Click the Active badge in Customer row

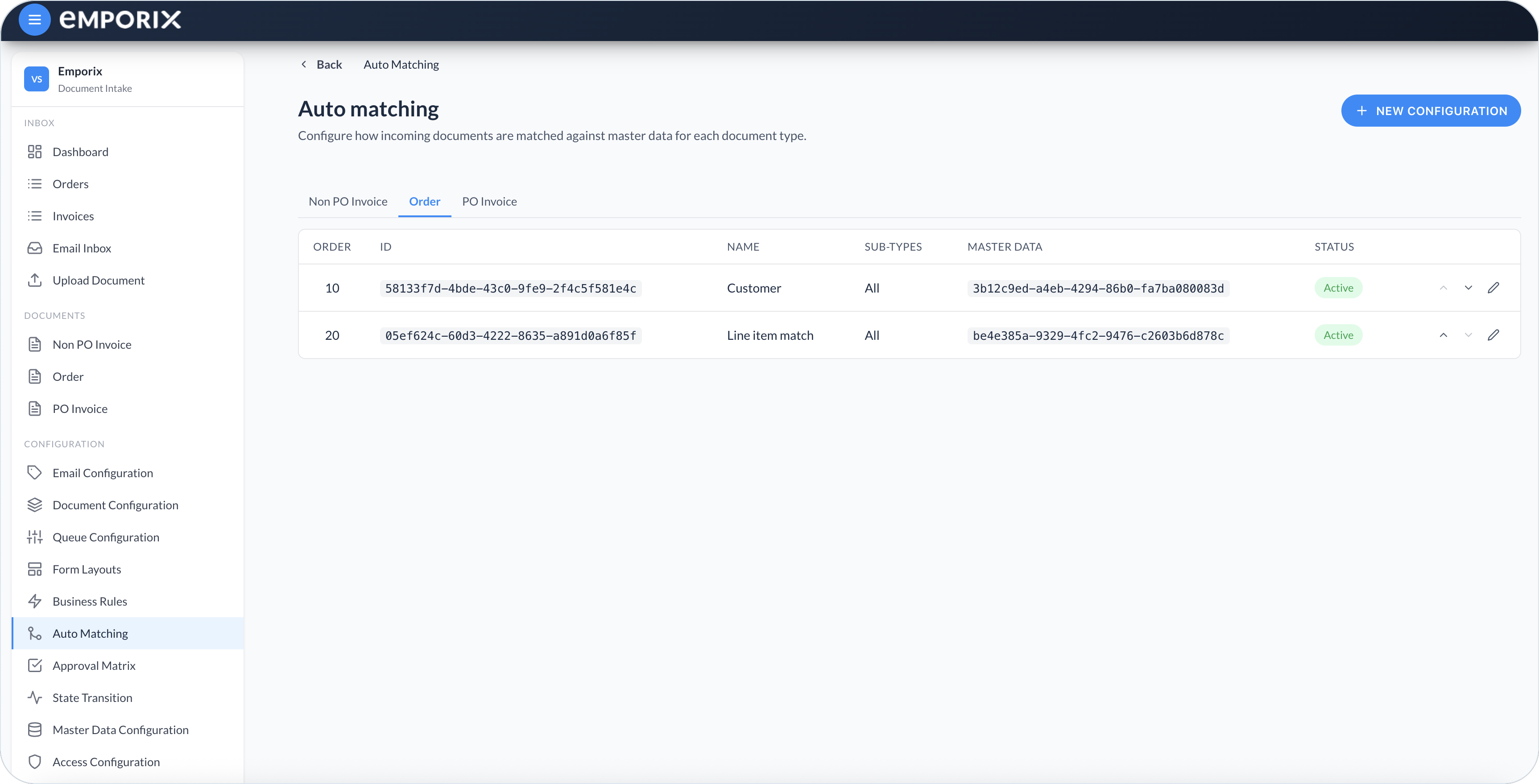[1338, 288]
